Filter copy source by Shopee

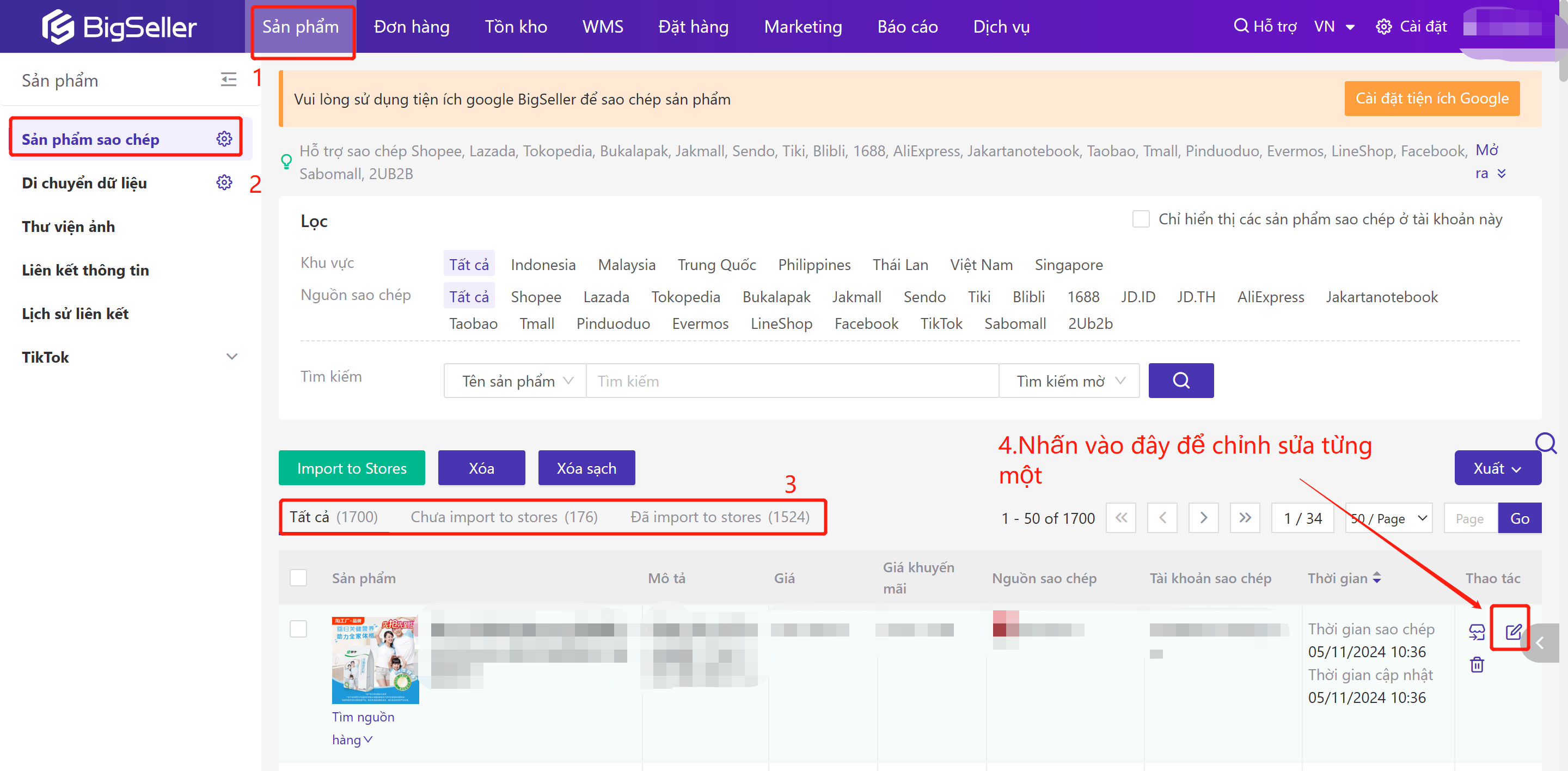536,297
